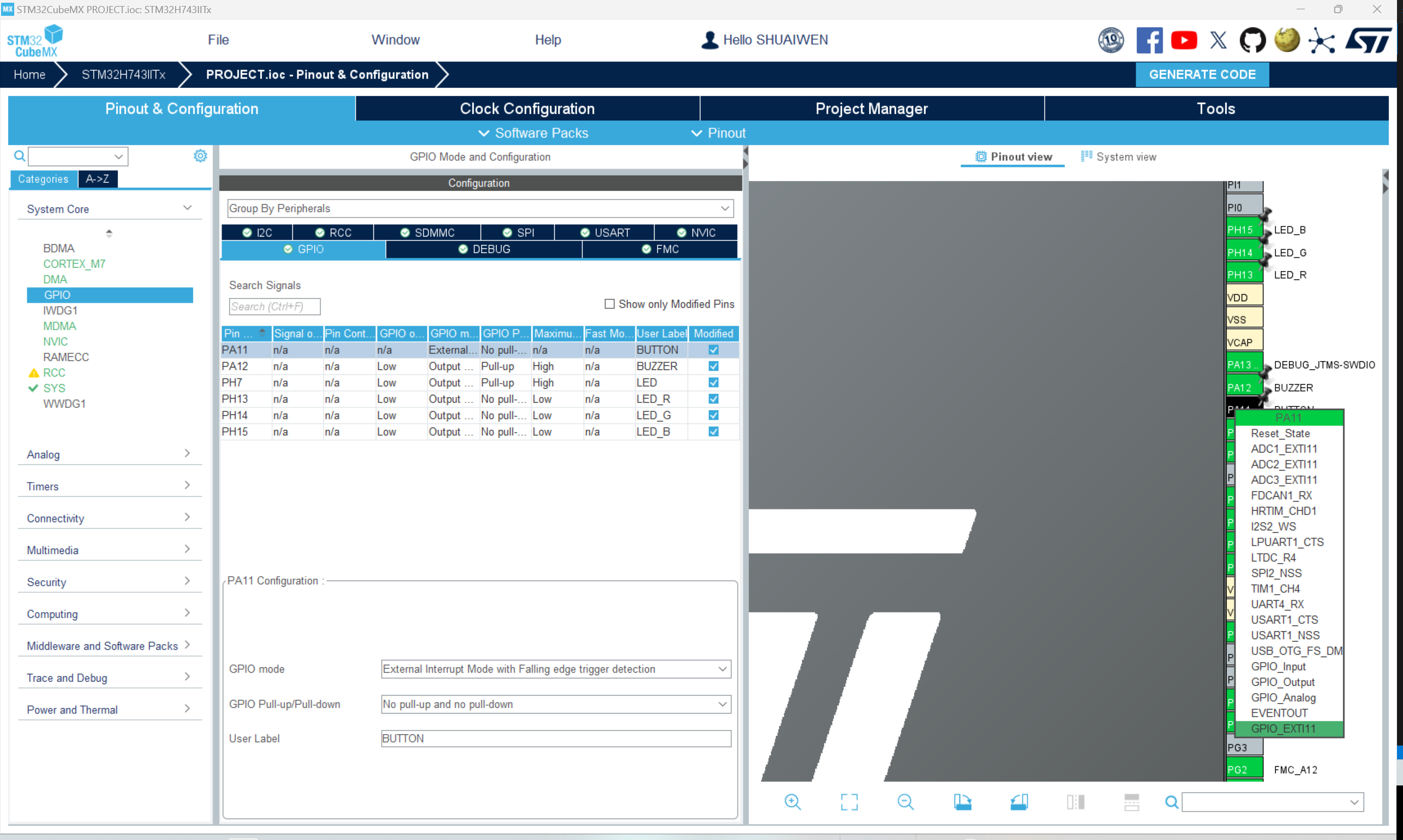Click the ST logo icon
This screenshot has width=1403, height=840.
pyautogui.click(x=1368, y=40)
